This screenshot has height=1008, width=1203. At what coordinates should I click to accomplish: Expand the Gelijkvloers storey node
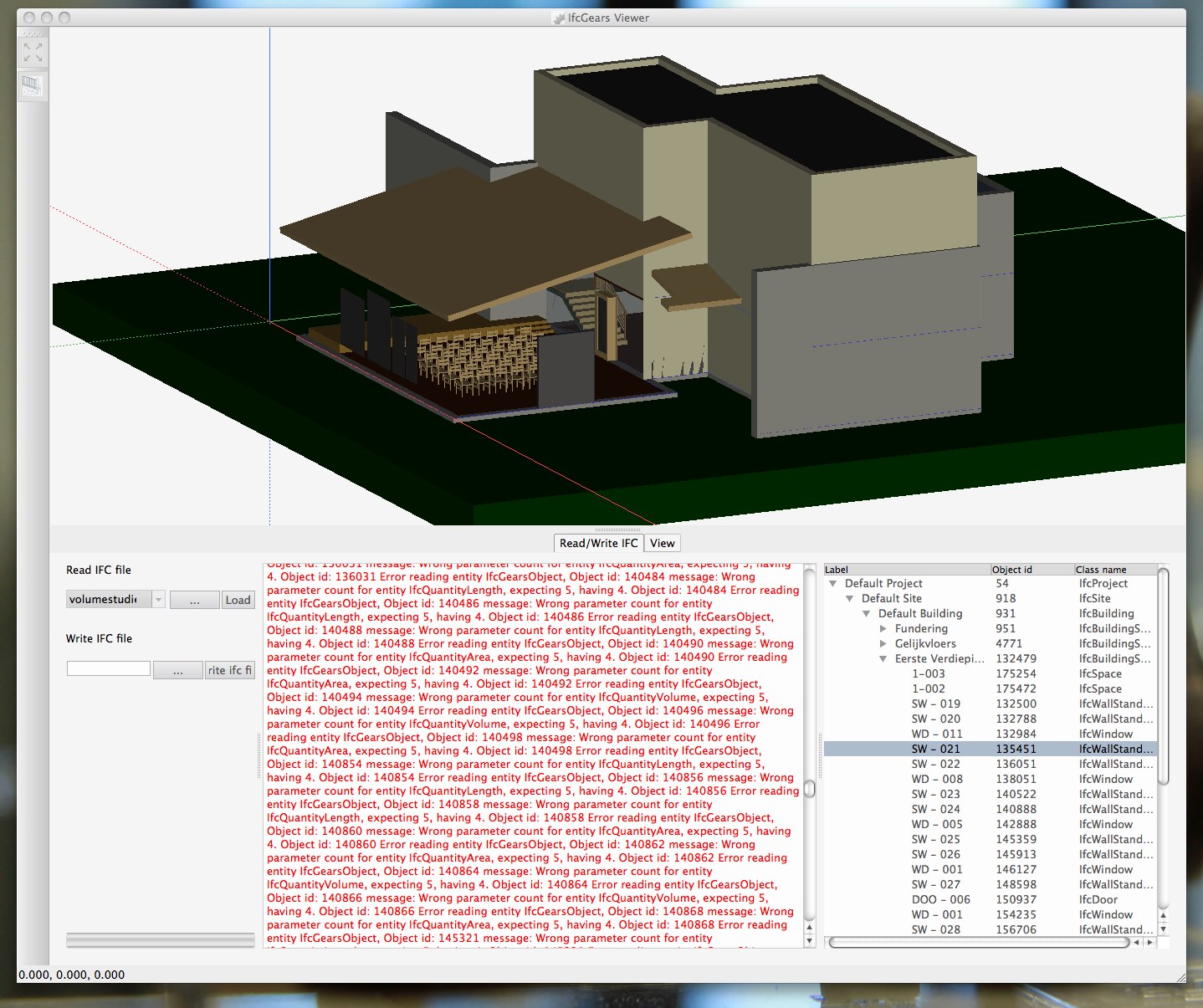tap(884, 643)
